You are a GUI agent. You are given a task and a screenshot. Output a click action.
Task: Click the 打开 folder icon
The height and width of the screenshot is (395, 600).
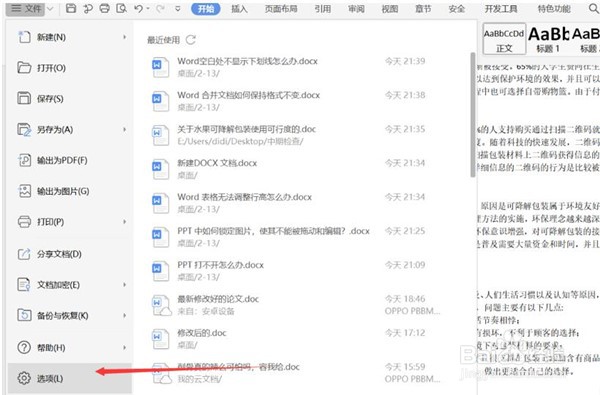24,68
